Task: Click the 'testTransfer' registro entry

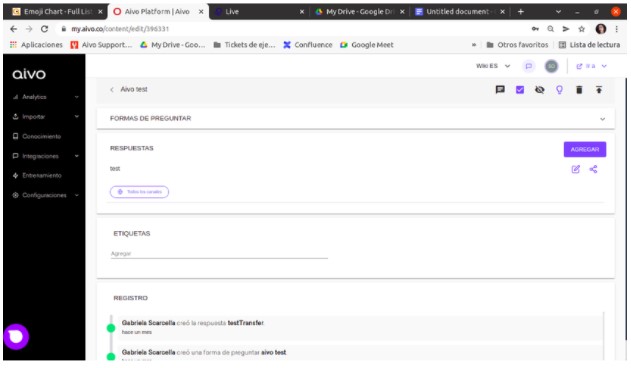Action: pos(245,323)
